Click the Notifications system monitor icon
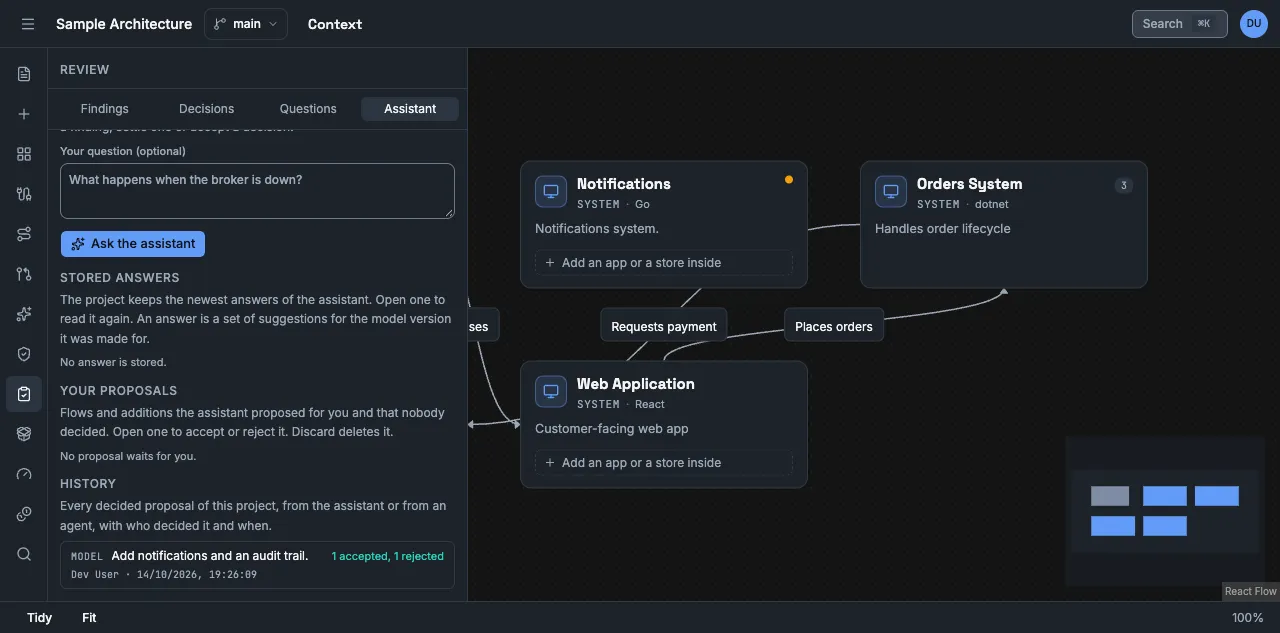 click(x=551, y=192)
